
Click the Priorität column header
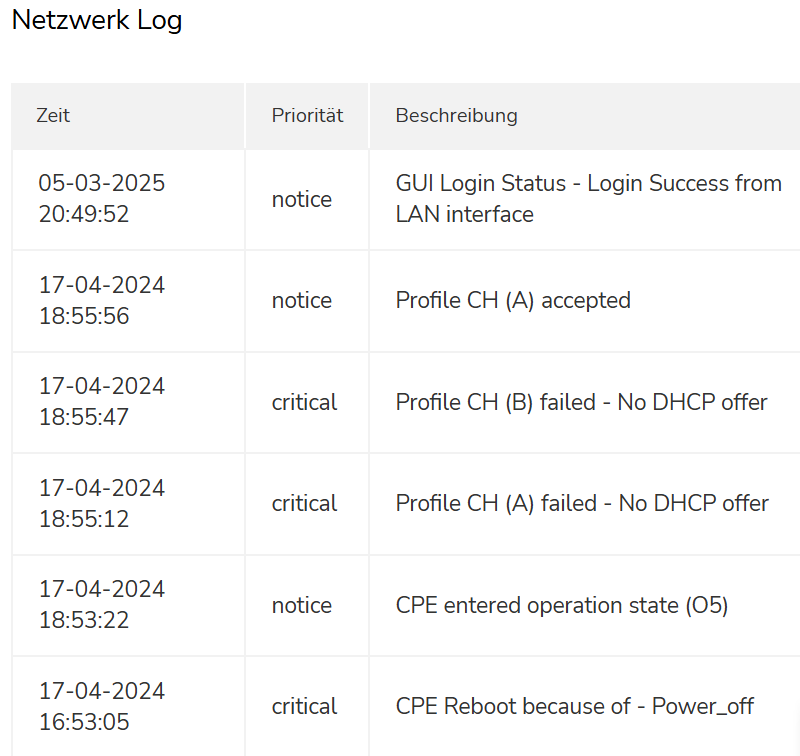[307, 115]
